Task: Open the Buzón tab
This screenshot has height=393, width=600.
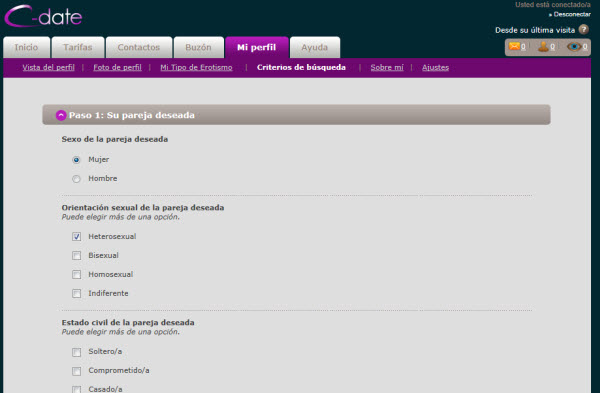Action: 199,47
